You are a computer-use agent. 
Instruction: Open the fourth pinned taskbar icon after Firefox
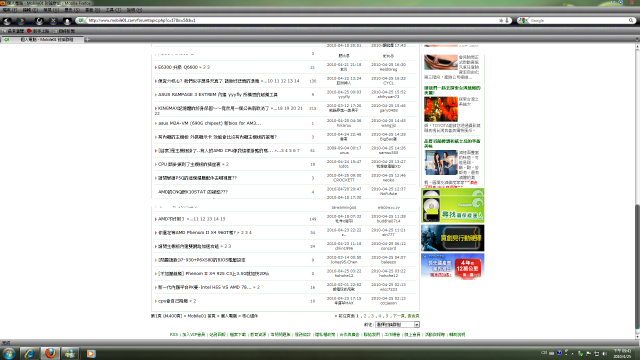pyautogui.click(x=70, y=353)
